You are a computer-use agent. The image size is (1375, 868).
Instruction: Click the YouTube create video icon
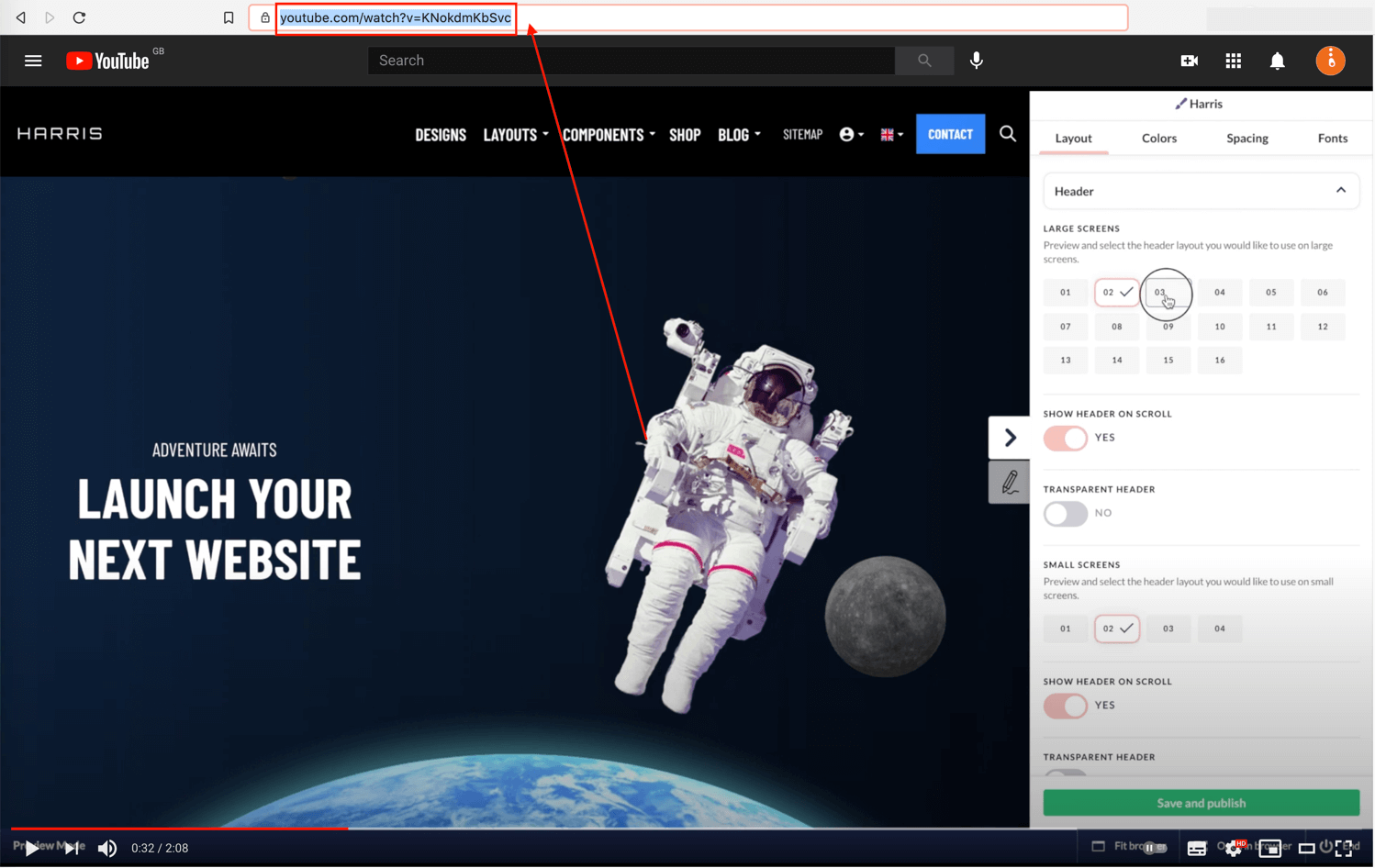tap(1189, 61)
